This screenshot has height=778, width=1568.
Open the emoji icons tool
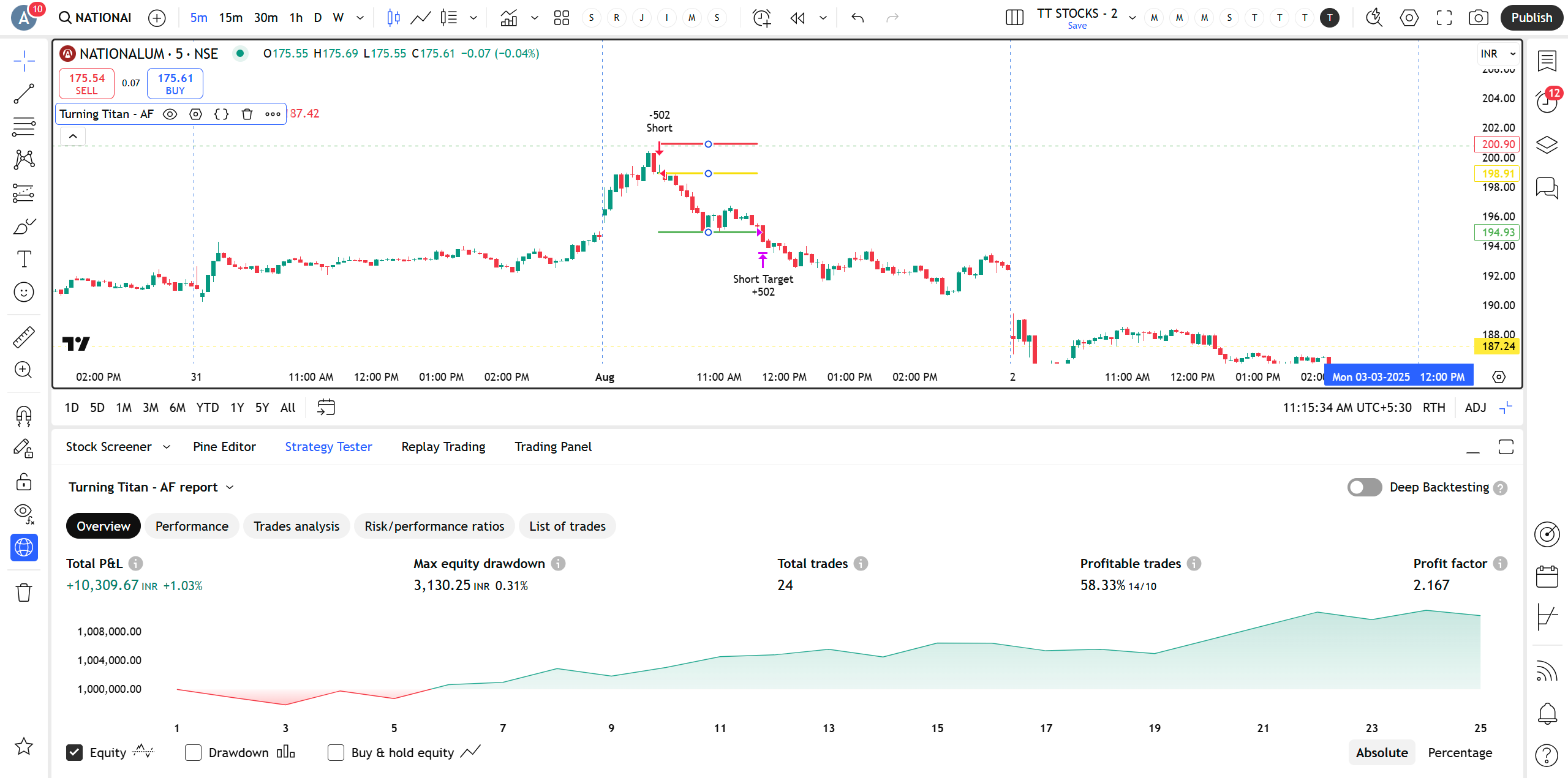(24, 292)
